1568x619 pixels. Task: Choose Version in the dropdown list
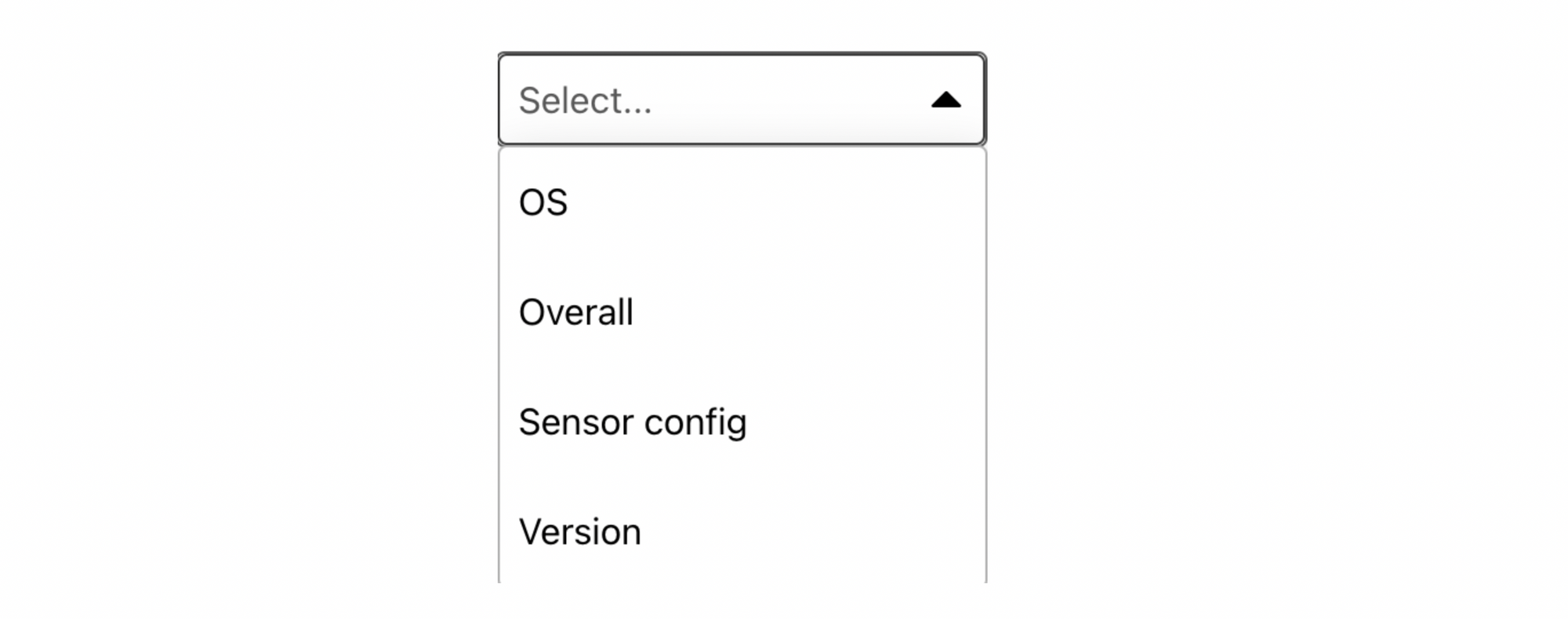pyautogui.click(x=580, y=531)
